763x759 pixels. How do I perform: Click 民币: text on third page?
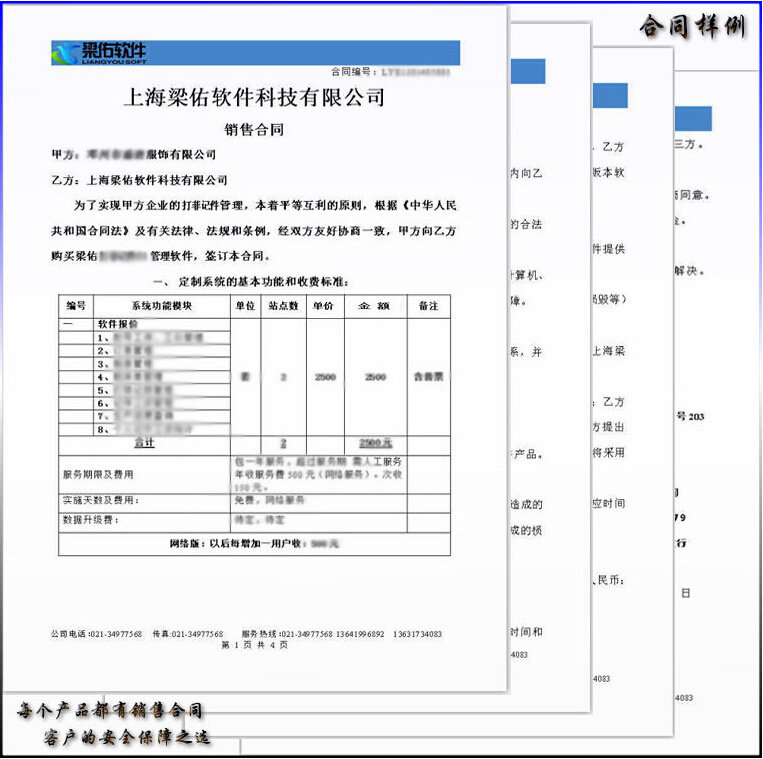(x=609, y=580)
